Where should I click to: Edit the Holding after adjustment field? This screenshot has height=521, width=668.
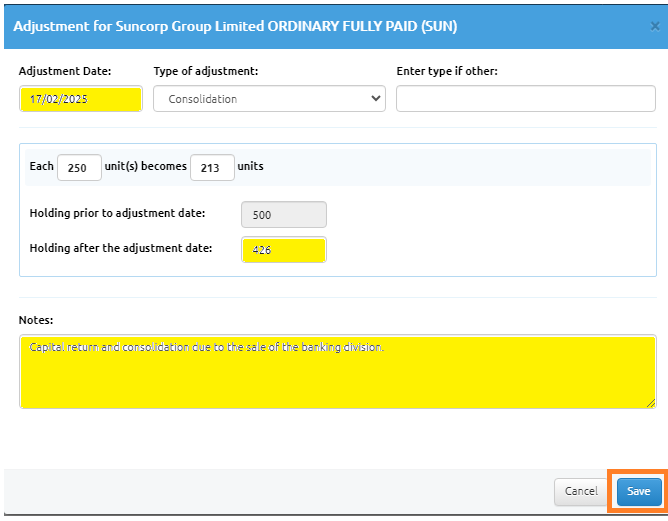(x=284, y=250)
